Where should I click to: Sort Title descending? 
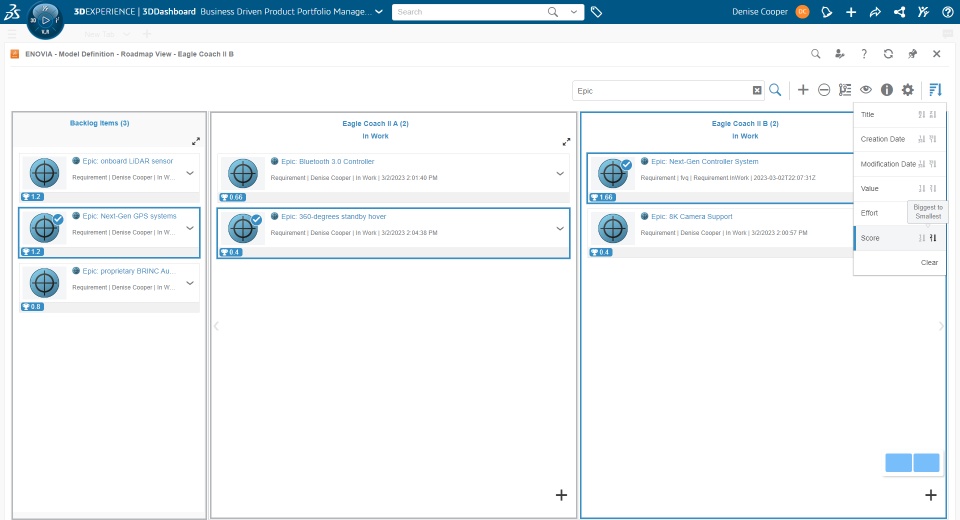933,115
